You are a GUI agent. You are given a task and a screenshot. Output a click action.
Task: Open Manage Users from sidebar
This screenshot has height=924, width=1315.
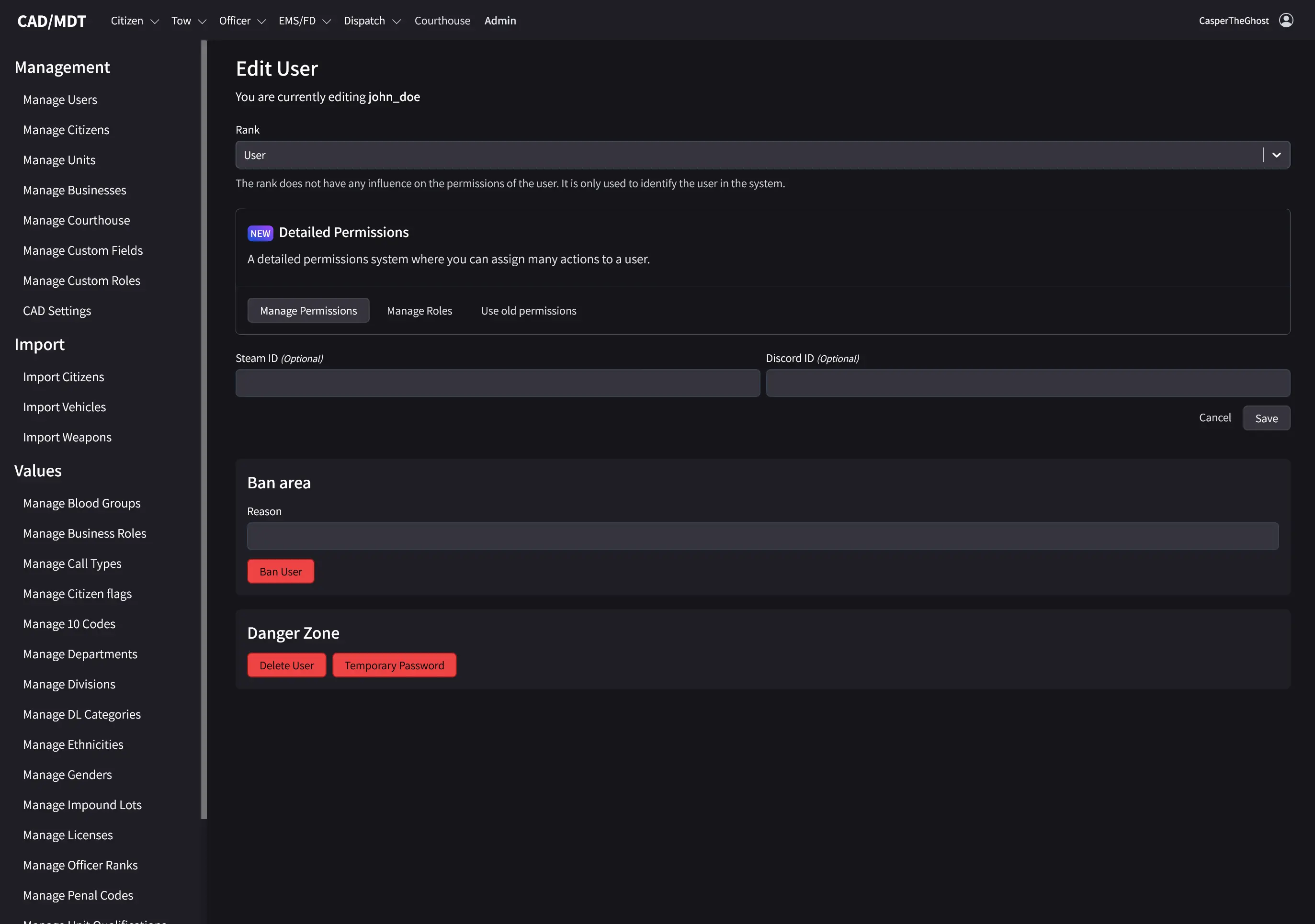(x=59, y=99)
